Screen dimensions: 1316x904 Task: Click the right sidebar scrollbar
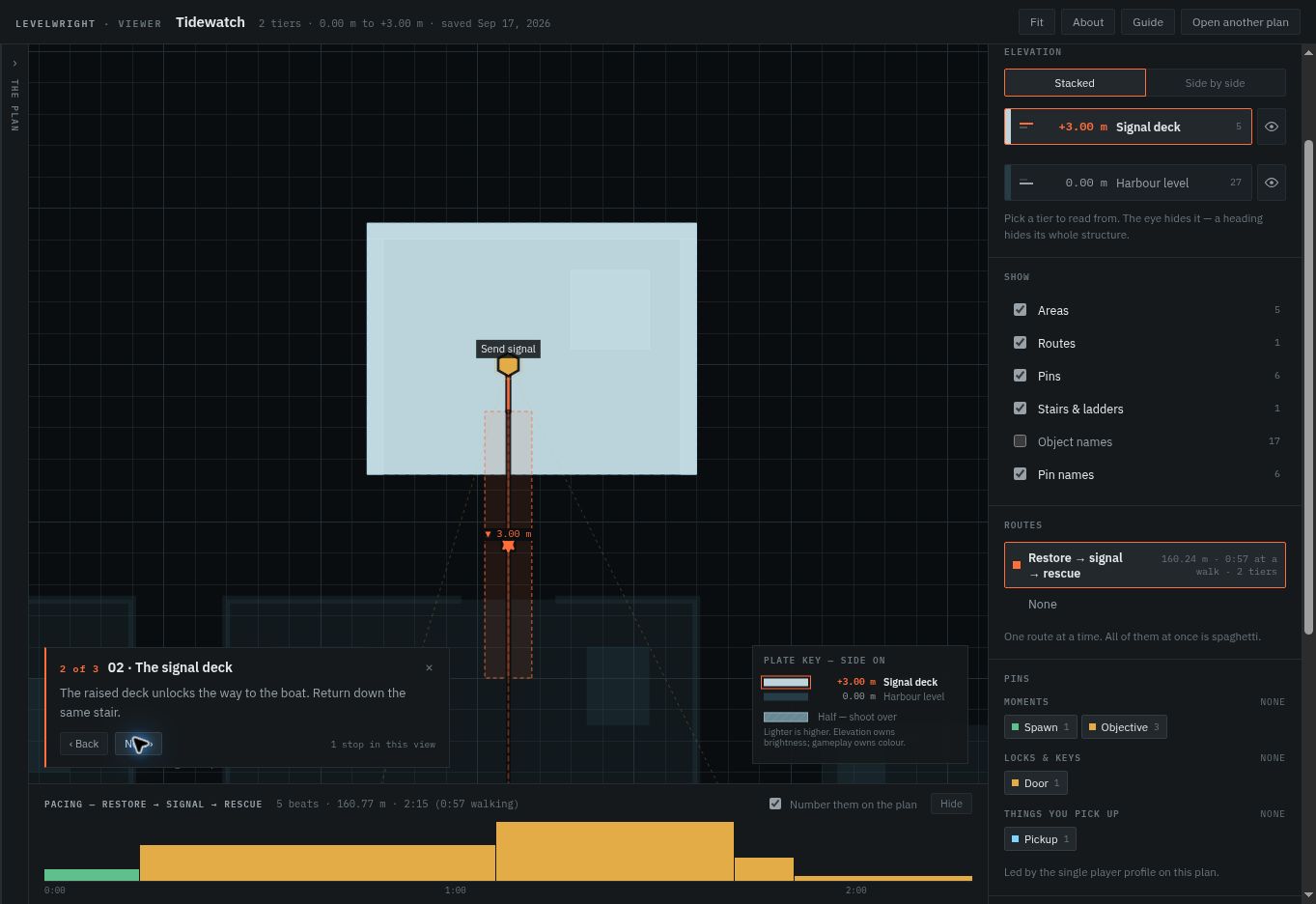[x=1309, y=386]
